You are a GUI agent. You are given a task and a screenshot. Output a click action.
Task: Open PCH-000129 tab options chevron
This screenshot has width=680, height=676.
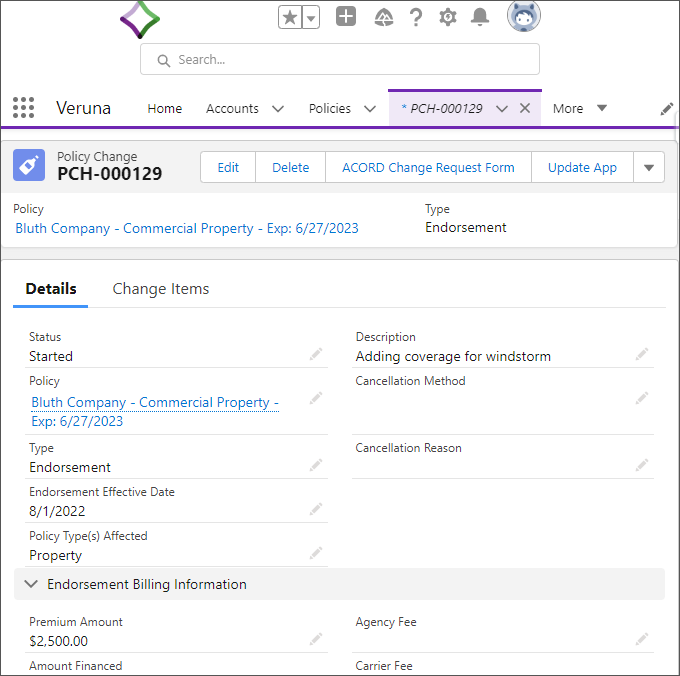coord(502,108)
